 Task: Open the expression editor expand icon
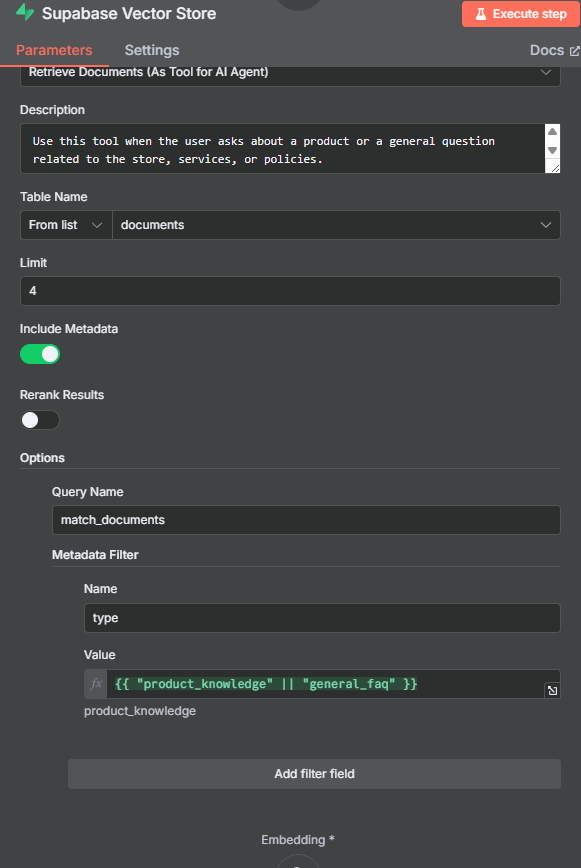[552, 690]
